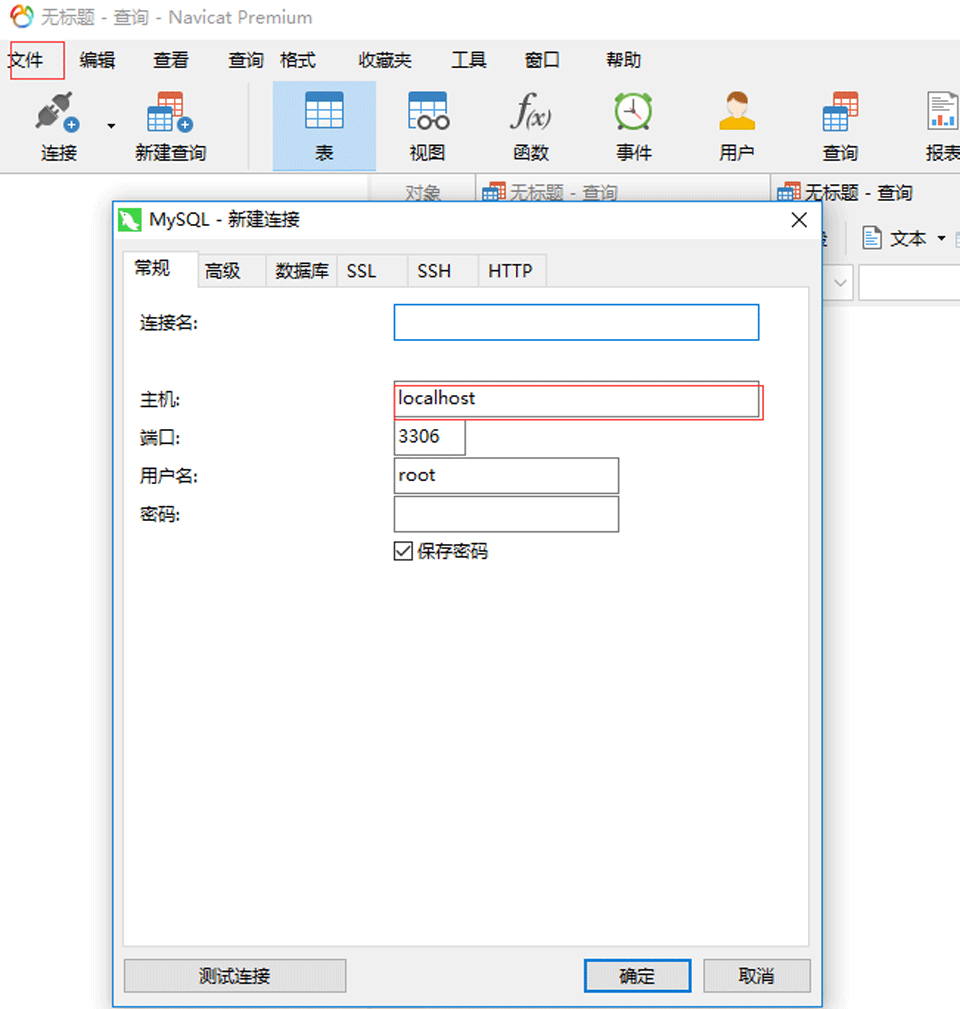960x1009 pixels.
Task: Expand the 连接 dropdown arrow
Action: click(111, 126)
